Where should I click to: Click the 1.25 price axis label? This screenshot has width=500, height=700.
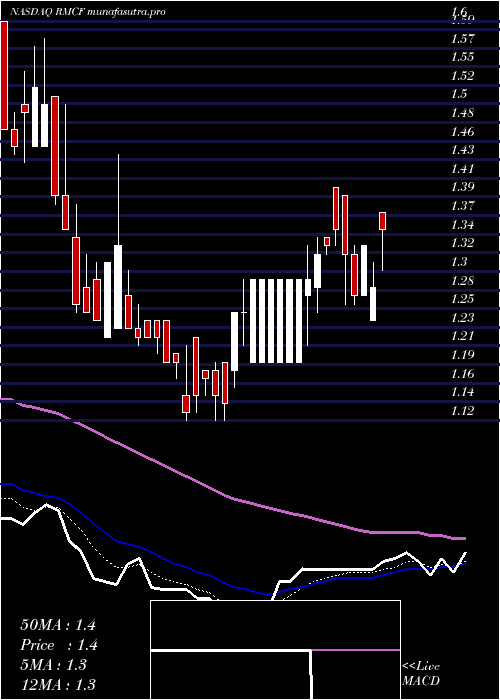click(462, 299)
